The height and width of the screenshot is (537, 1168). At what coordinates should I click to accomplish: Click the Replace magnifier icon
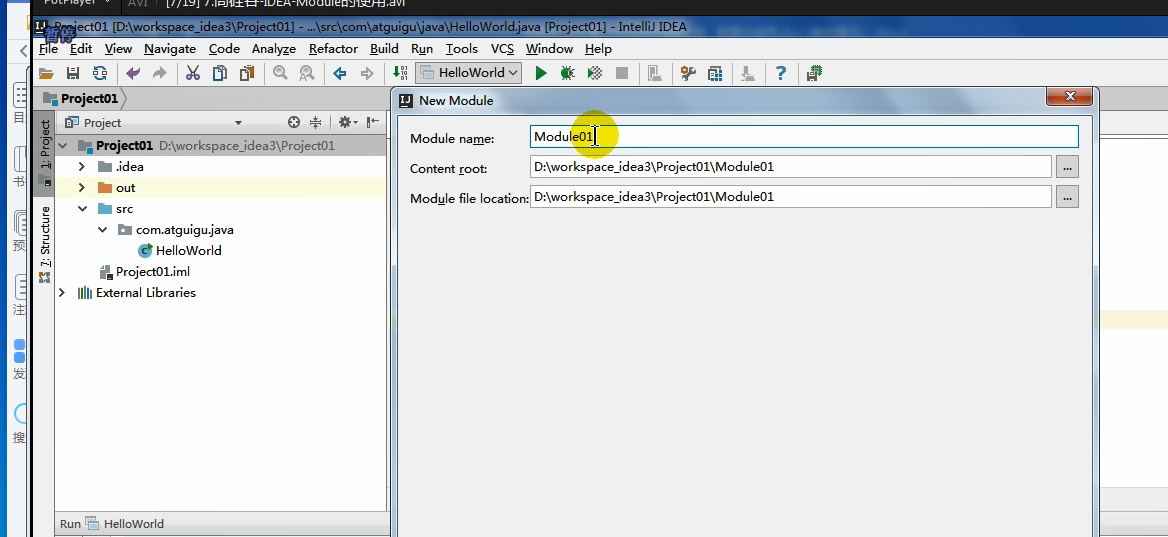pos(306,73)
